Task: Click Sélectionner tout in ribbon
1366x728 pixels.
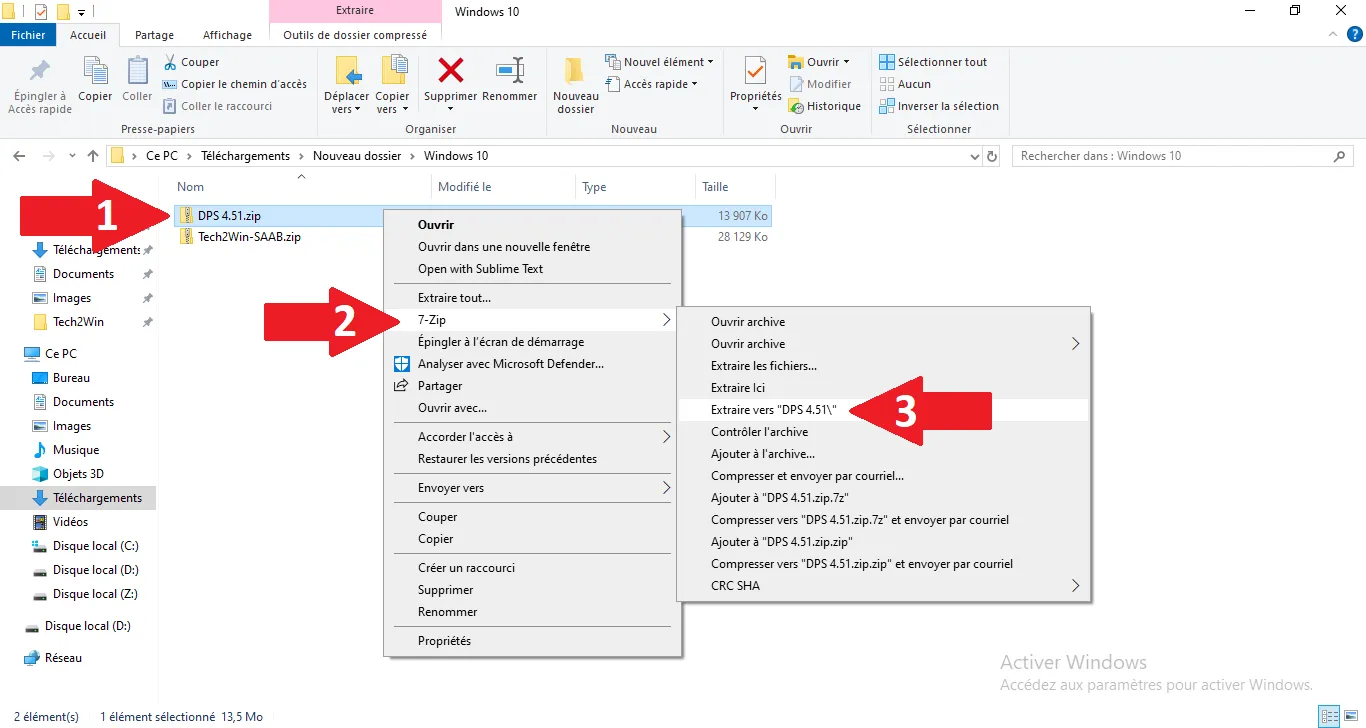Action: tap(933, 62)
